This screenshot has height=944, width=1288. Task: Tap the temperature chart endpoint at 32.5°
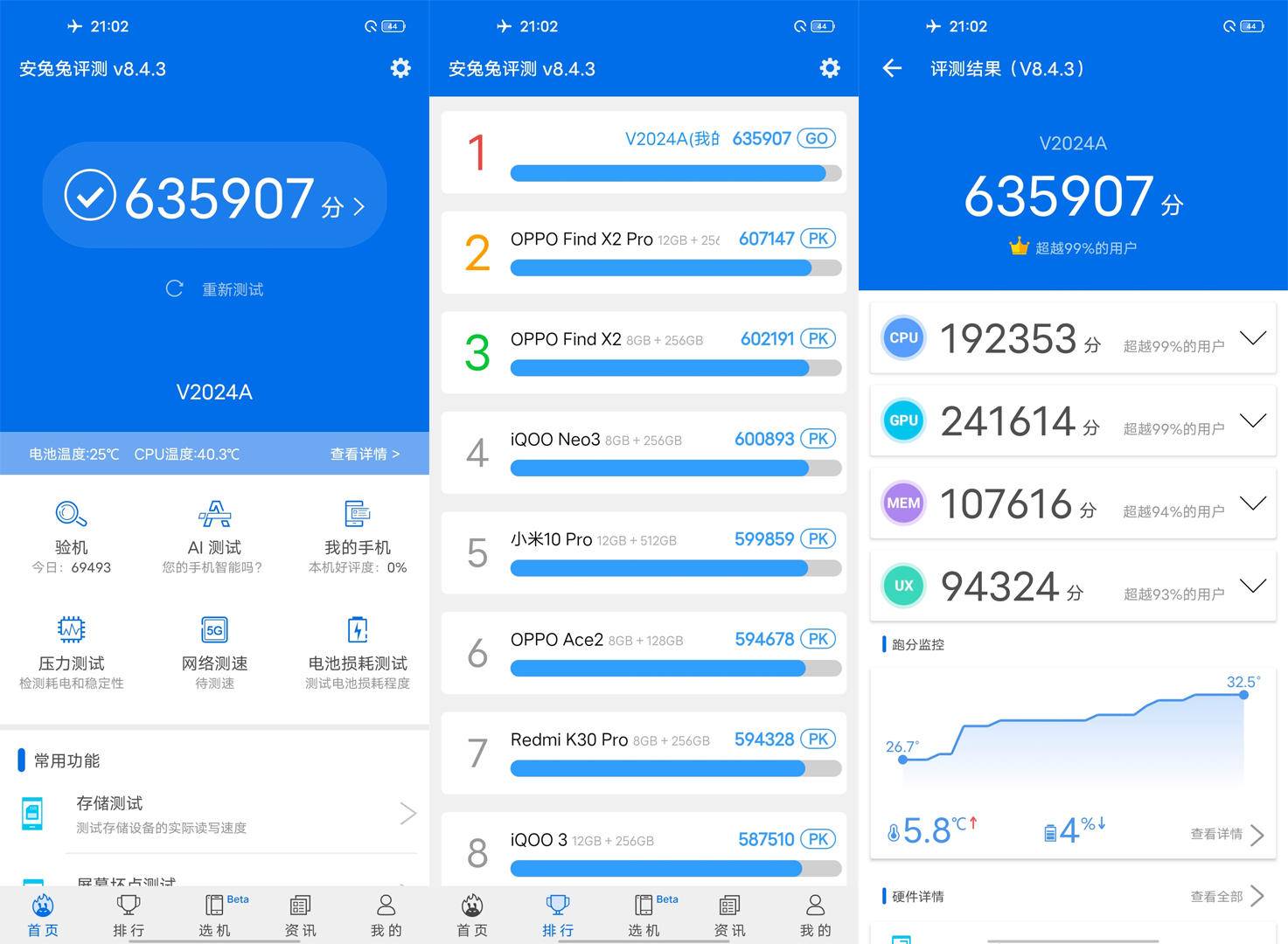[x=1243, y=695]
